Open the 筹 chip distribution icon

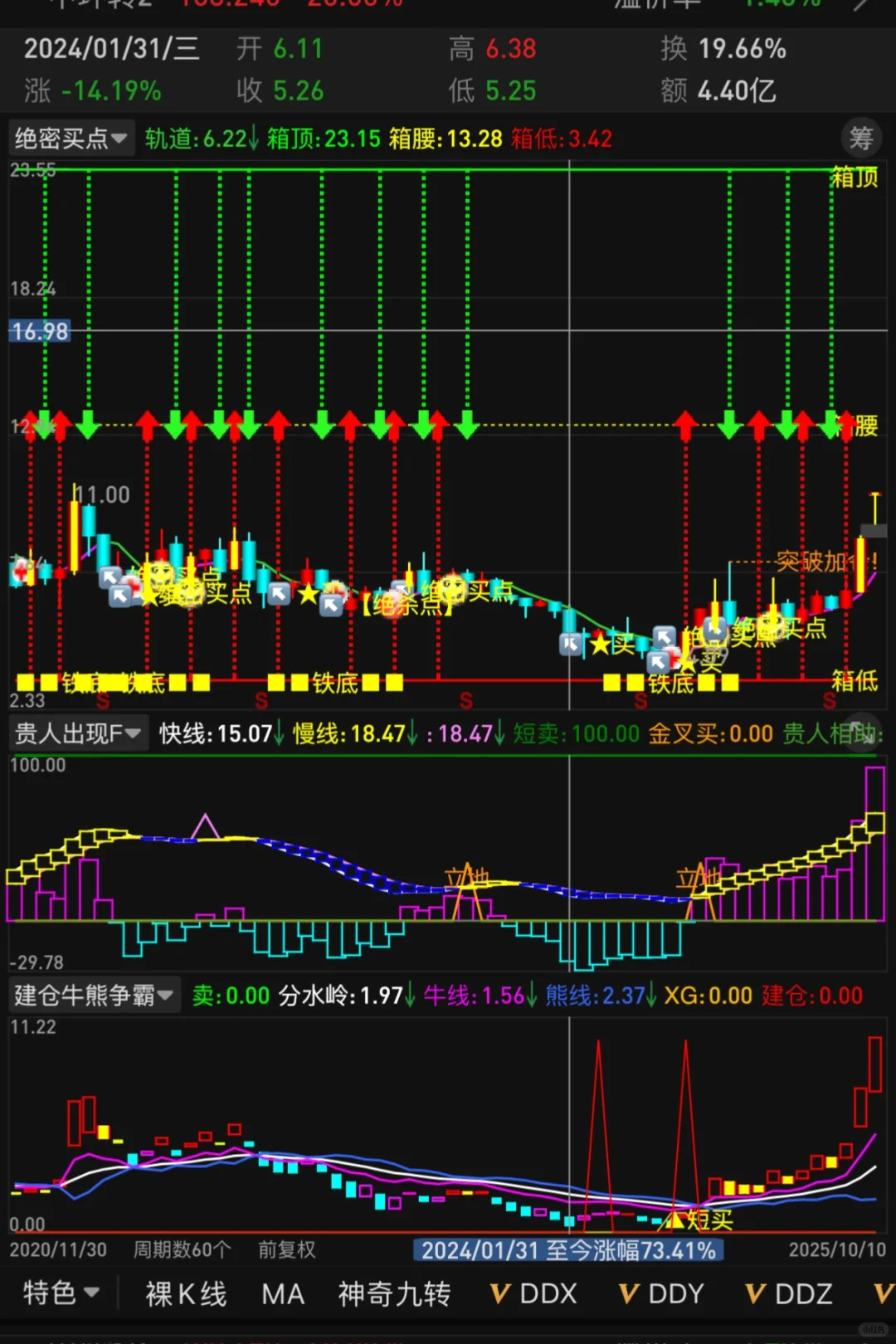[x=861, y=138]
